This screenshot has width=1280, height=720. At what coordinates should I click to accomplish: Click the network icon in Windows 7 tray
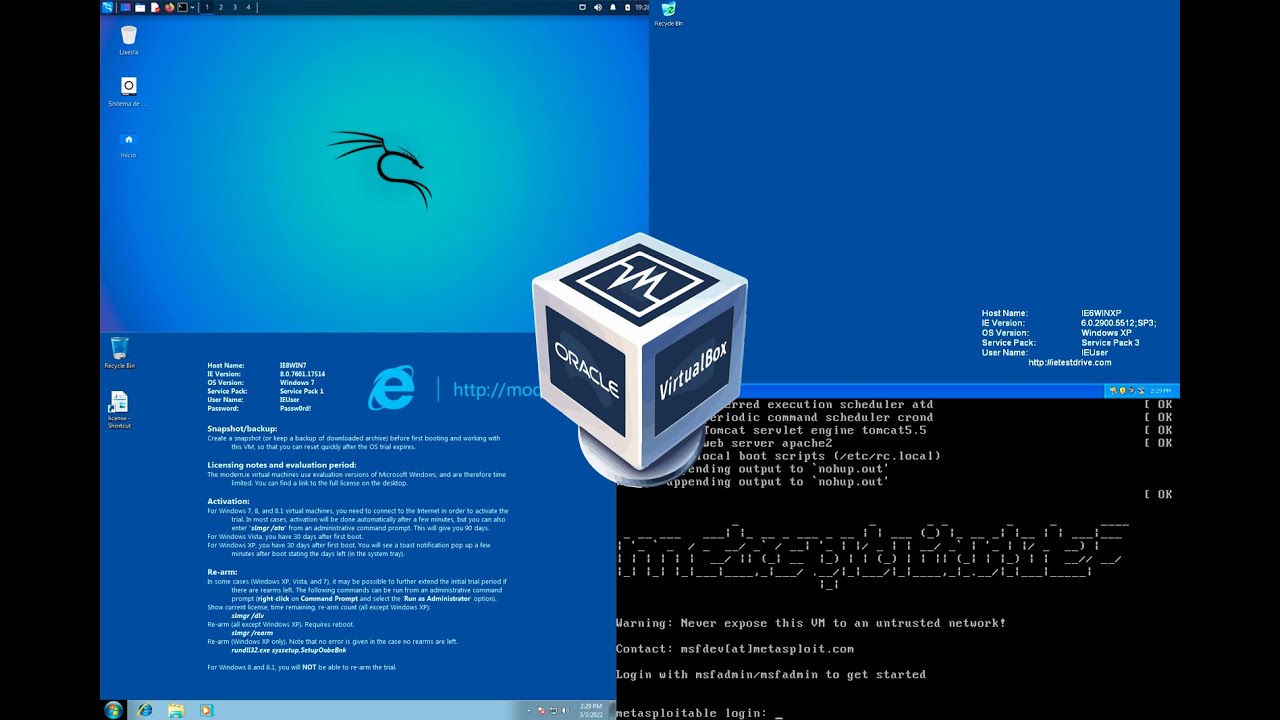(x=553, y=711)
